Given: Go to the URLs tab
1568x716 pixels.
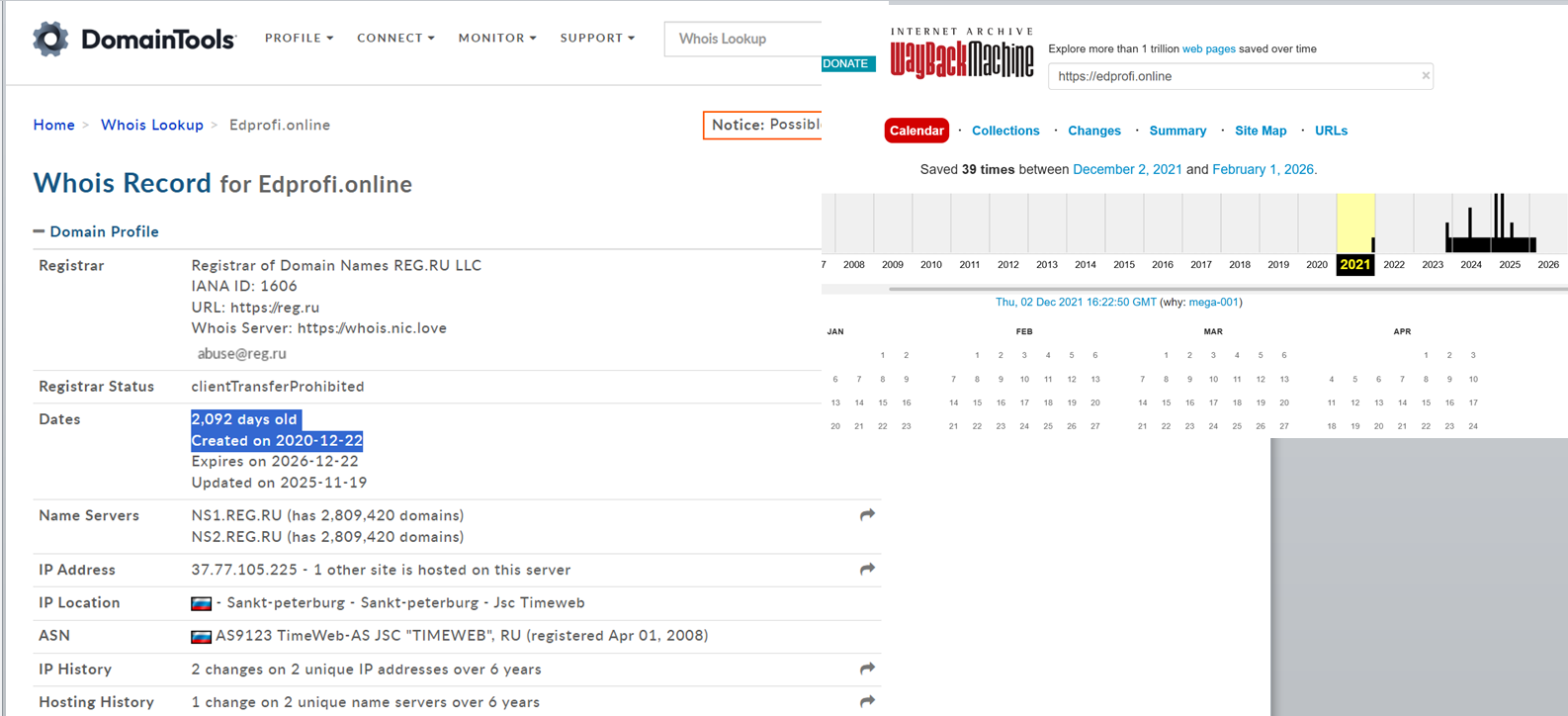Looking at the screenshot, I should 1331,131.
